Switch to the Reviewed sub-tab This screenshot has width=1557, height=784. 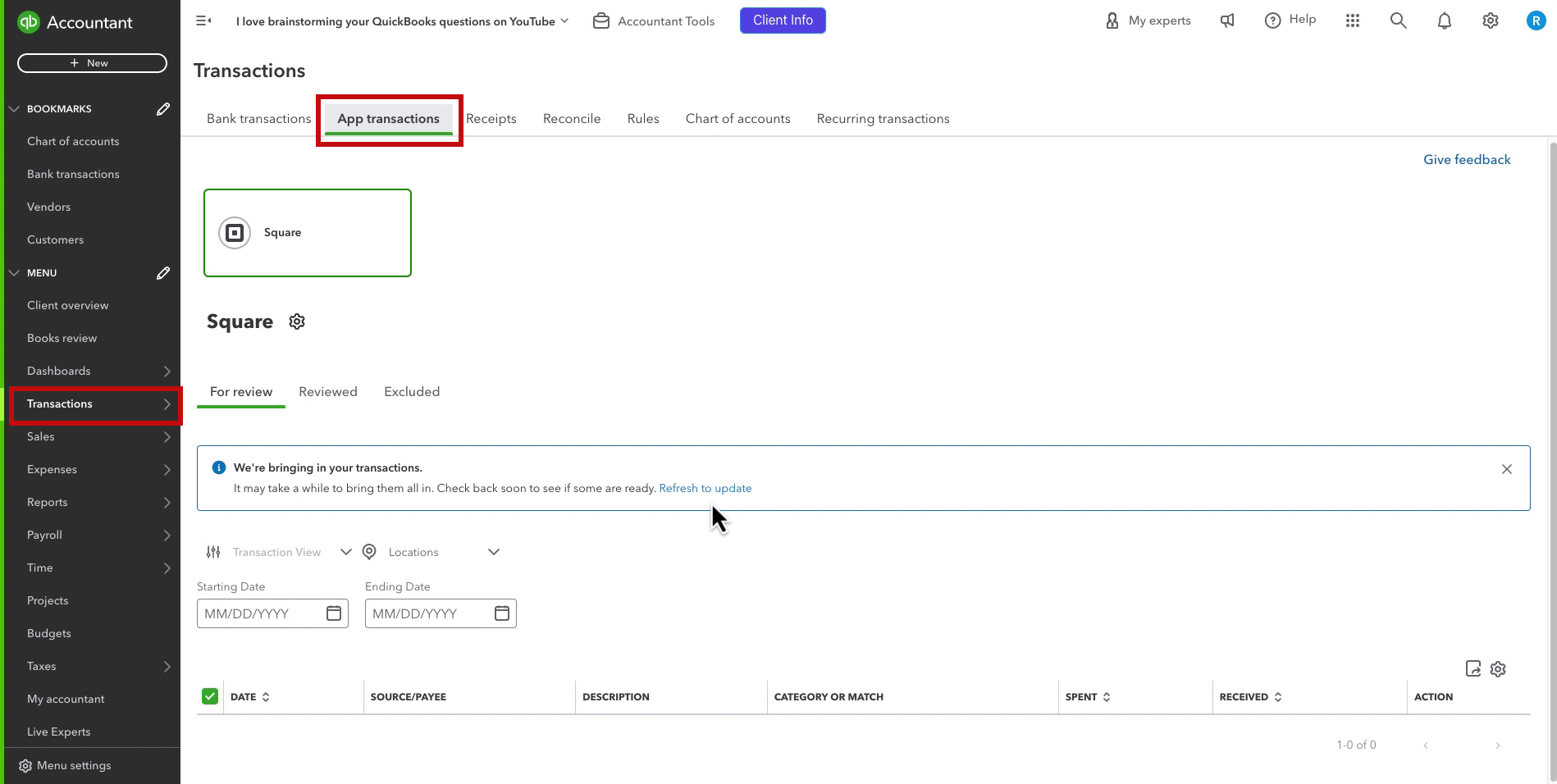[328, 392]
